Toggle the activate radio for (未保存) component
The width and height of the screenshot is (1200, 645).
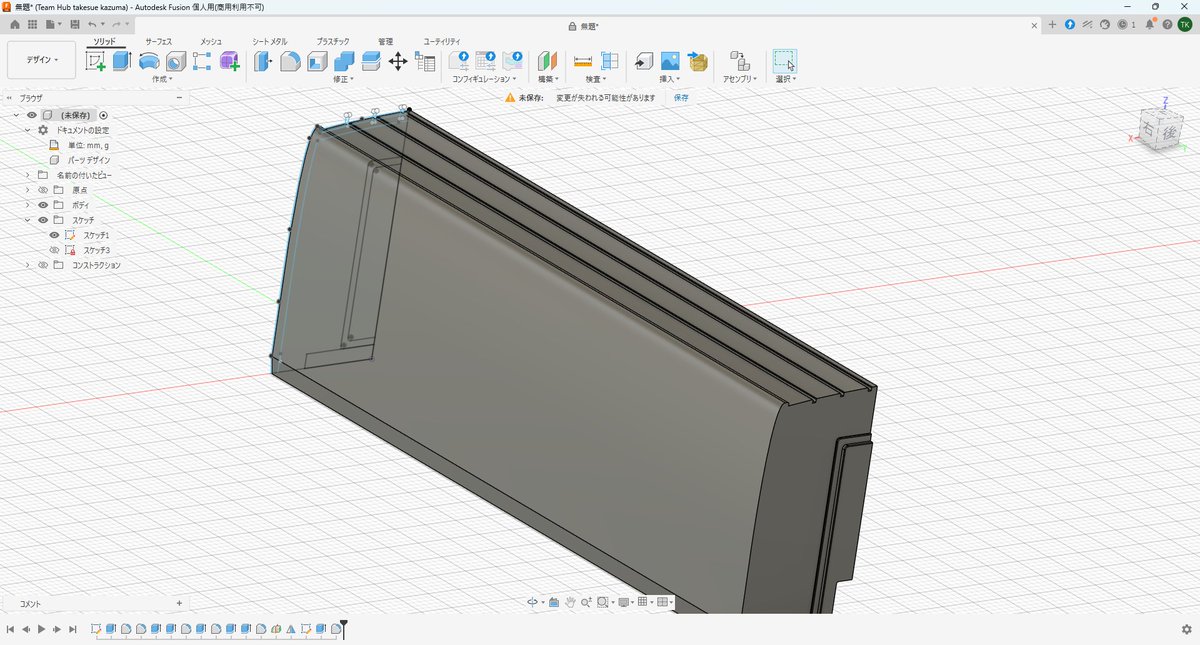tap(103, 115)
